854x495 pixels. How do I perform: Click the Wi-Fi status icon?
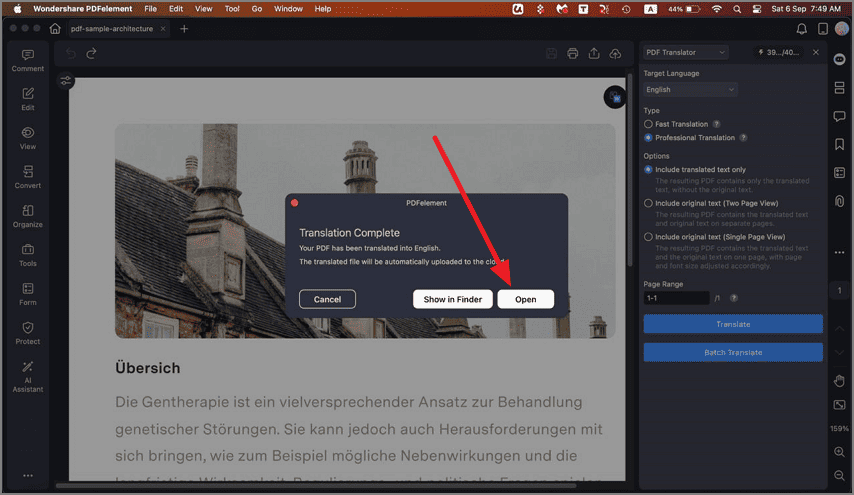pyautogui.click(x=717, y=9)
